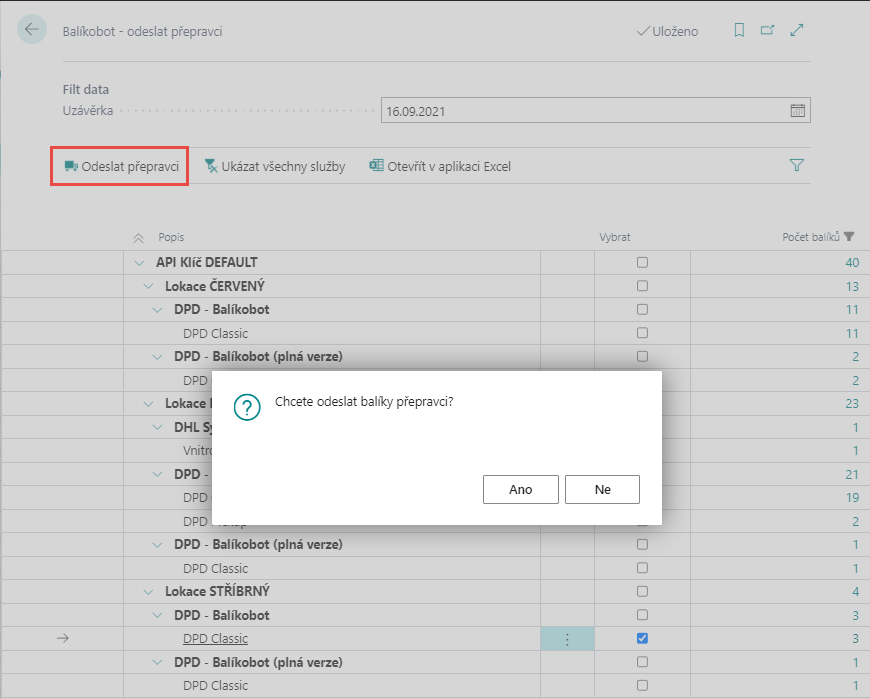Screen dimensions: 870x699
Task: Uncheck the selected DPD Classic checkbox
Action: (x=642, y=639)
